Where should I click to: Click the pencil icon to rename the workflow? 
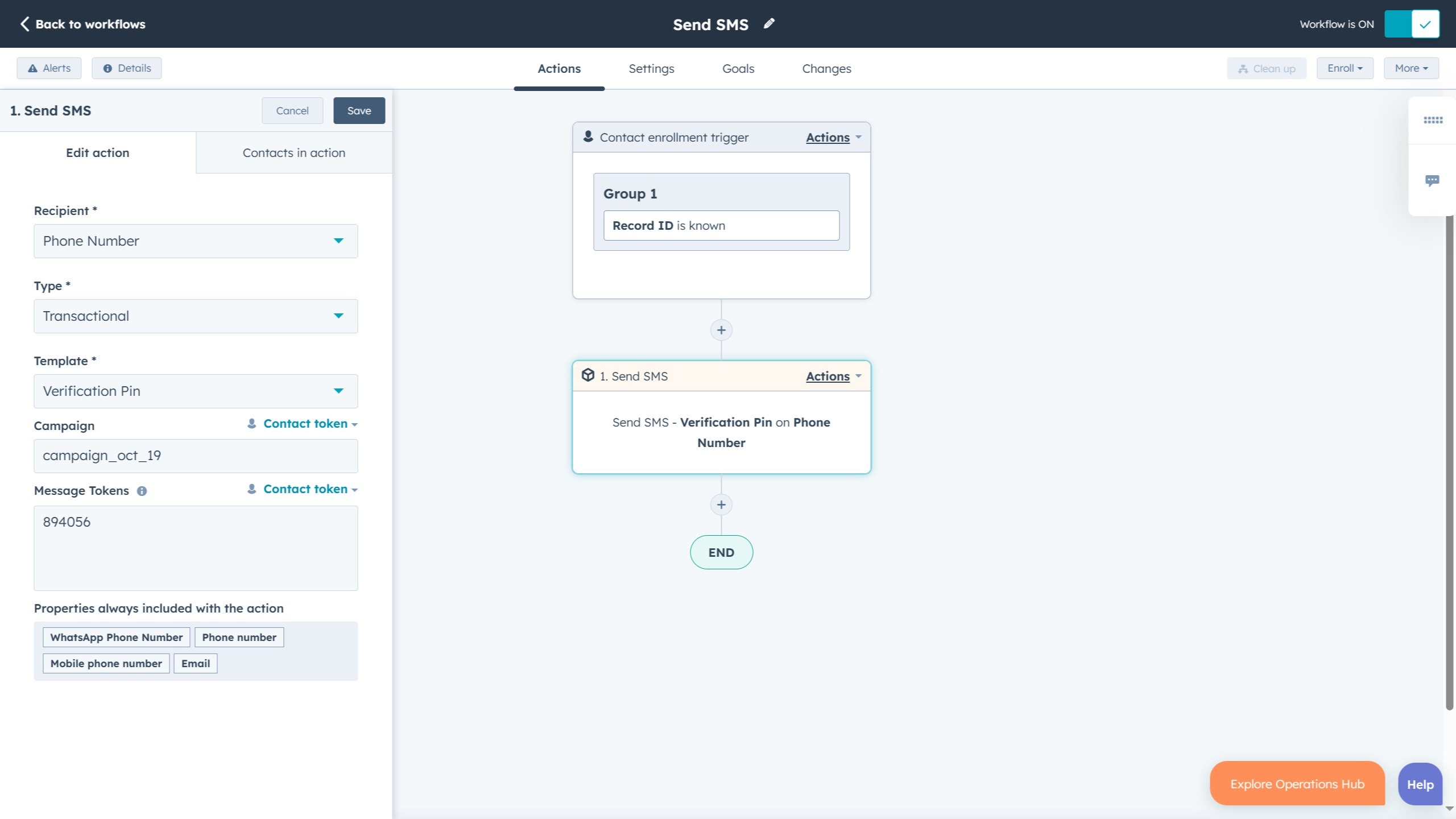[x=769, y=23]
